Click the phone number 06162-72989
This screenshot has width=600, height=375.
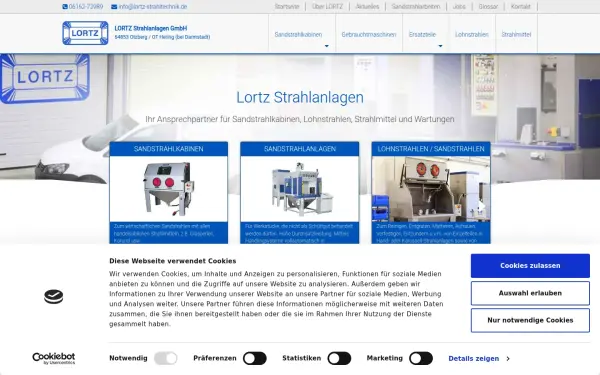[86, 7]
